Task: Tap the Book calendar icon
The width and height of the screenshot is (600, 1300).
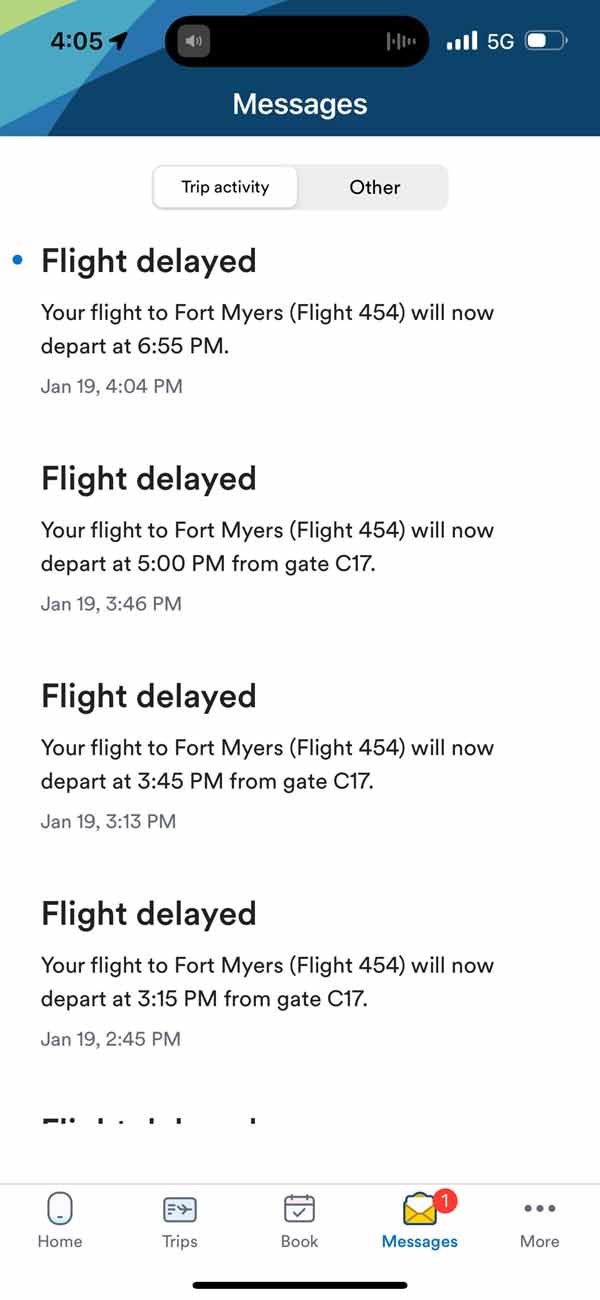Action: coord(299,1209)
